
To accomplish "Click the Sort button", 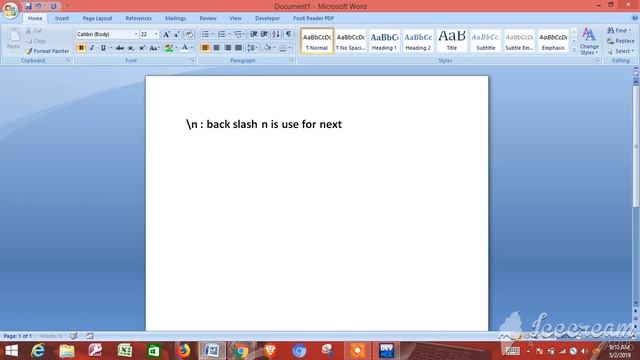I will (x=276, y=34).
